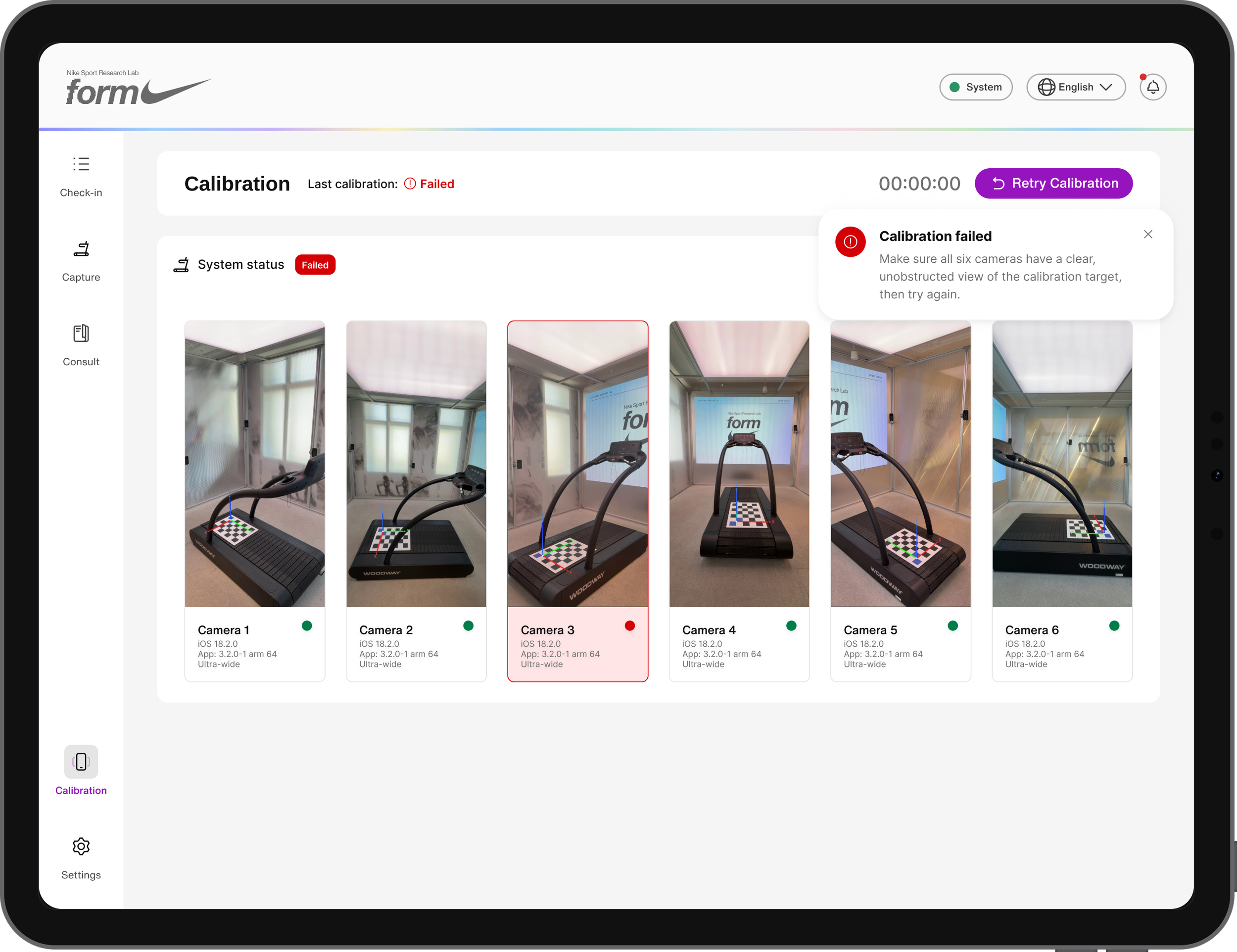Click the red Calibration failed alert icon
The width and height of the screenshot is (1237, 952).
[x=850, y=242]
